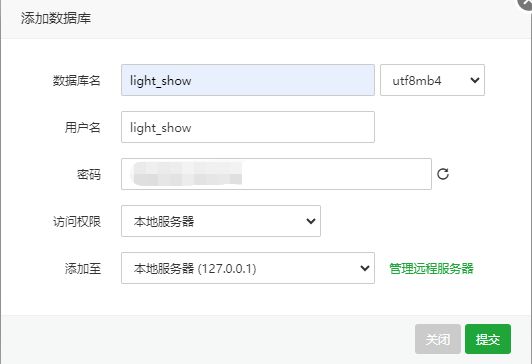Close the dialog with the top-right X icon
Image resolution: width=532 pixels, height=364 pixels.
point(526,3)
